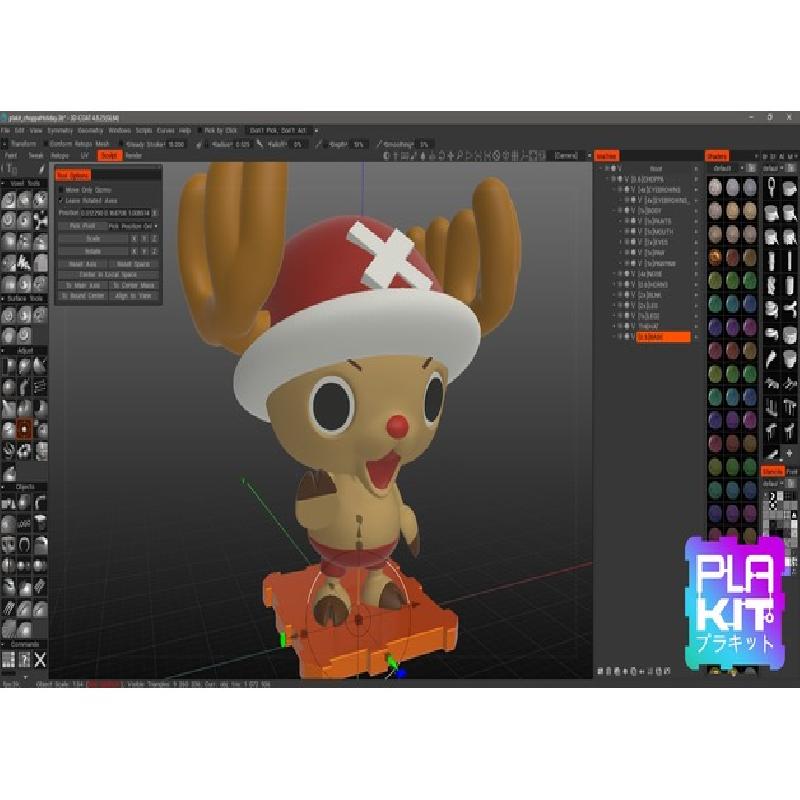Toggle Conform Retopo Mesh checkbox
800x800 pixels.
tap(46, 144)
